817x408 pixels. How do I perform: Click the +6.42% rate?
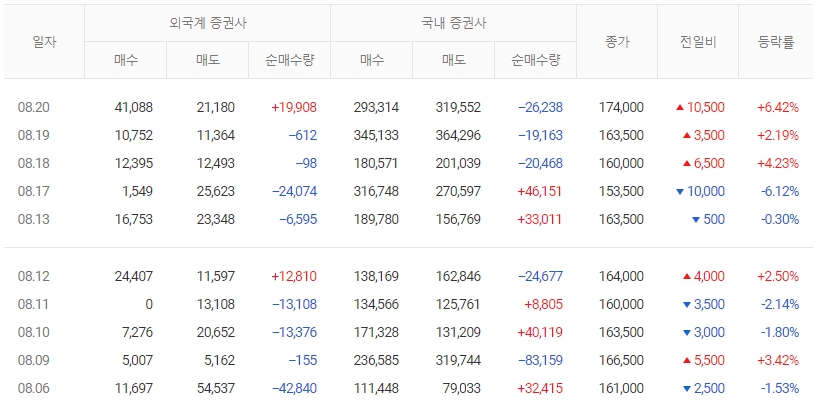[778, 108]
